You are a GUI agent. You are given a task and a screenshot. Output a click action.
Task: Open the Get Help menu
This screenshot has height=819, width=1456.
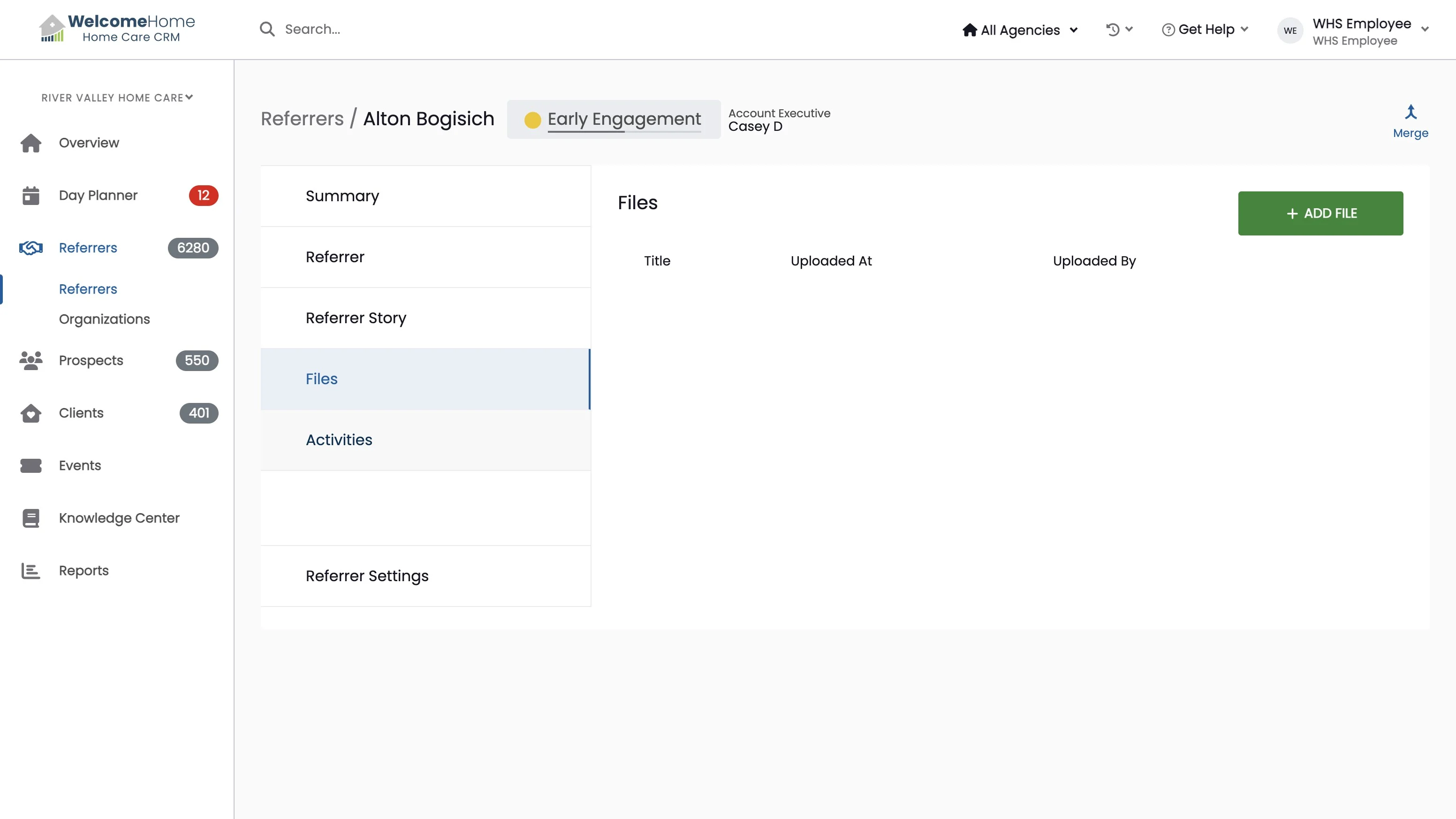coord(1205,30)
